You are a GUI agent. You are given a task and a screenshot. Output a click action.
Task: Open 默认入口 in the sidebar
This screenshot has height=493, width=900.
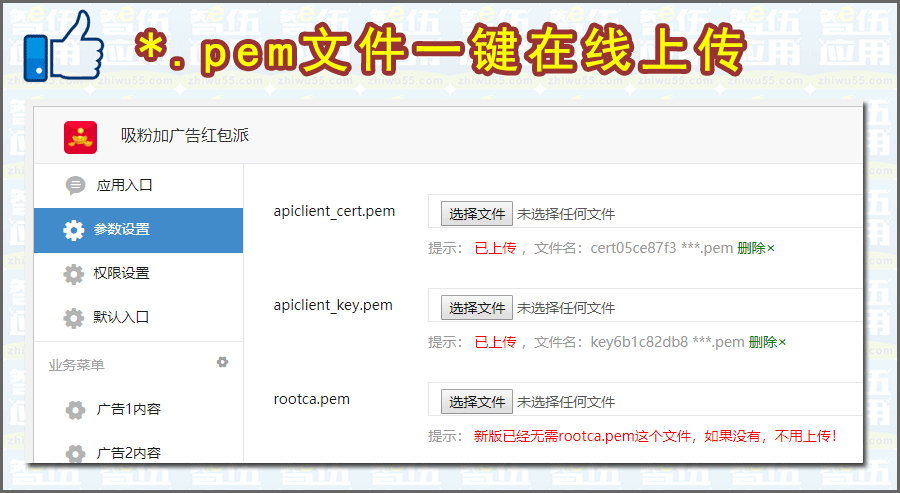click(x=121, y=317)
